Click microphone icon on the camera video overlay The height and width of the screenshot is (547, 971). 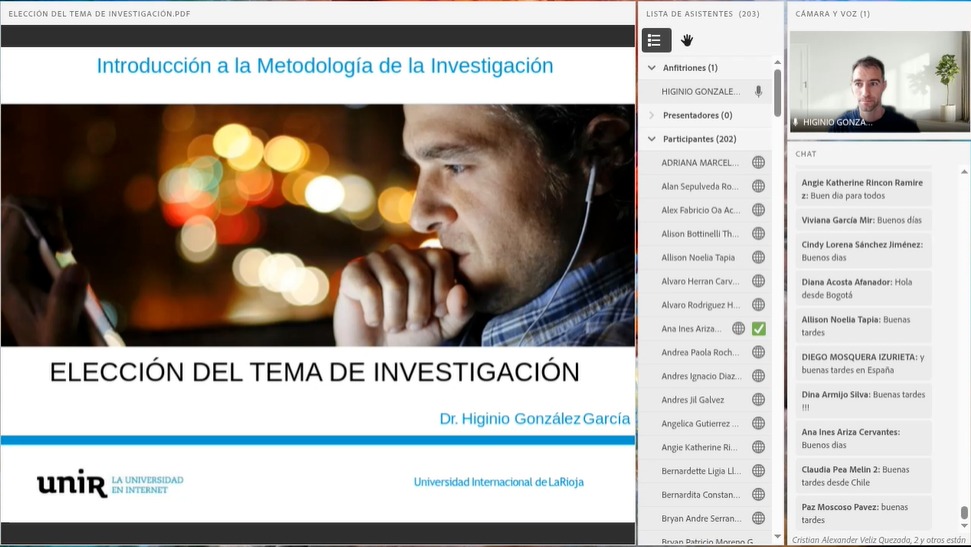tap(796, 122)
